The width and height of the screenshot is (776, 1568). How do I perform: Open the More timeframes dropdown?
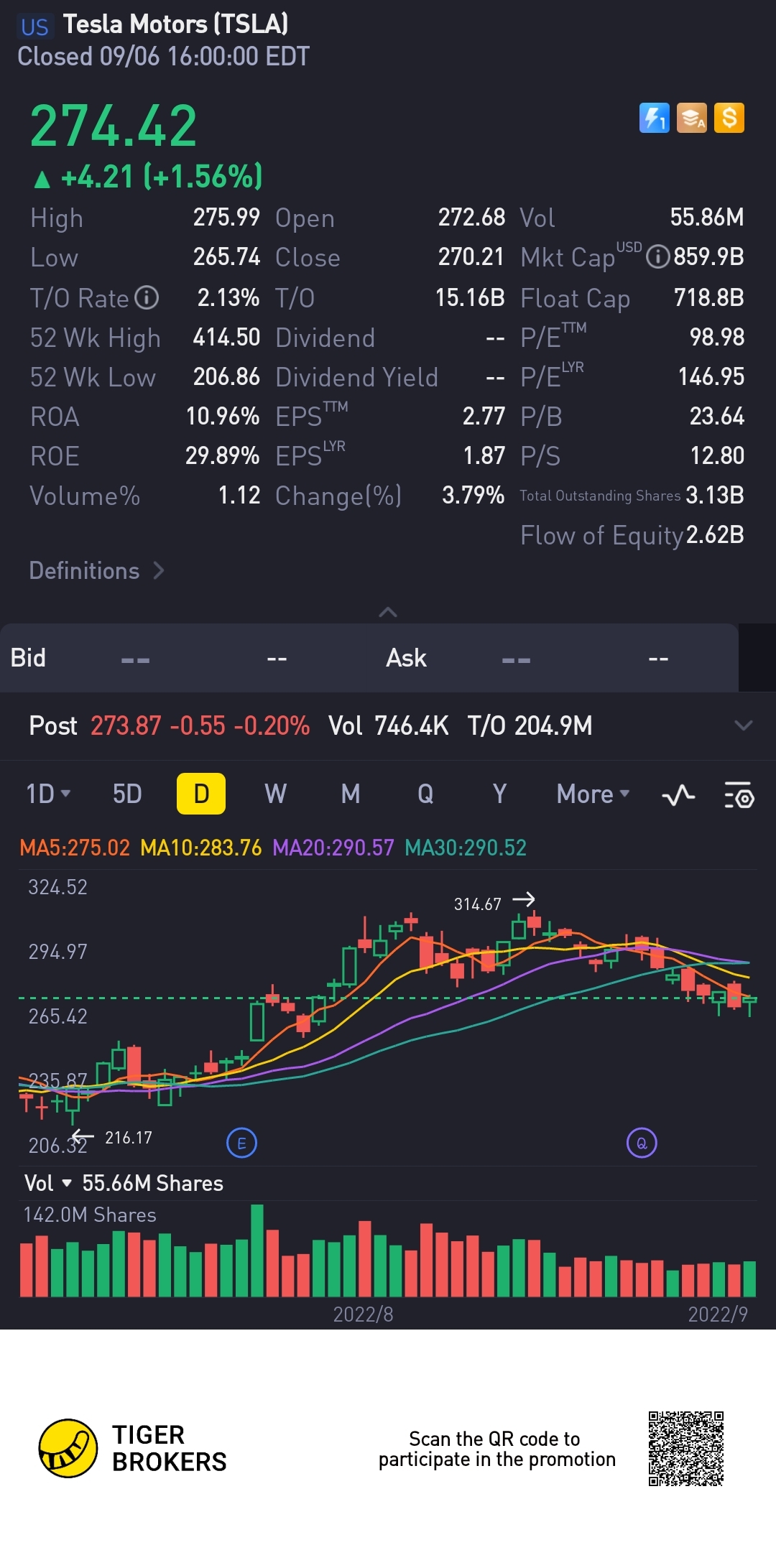tap(593, 794)
